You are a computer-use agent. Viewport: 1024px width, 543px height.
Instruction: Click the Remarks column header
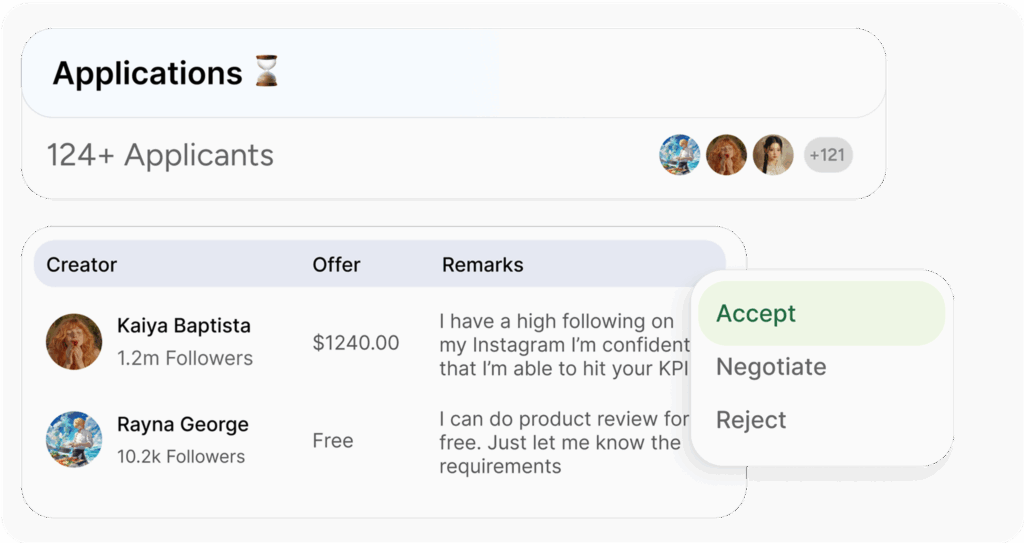pyautogui.click(x=483, y=265)
